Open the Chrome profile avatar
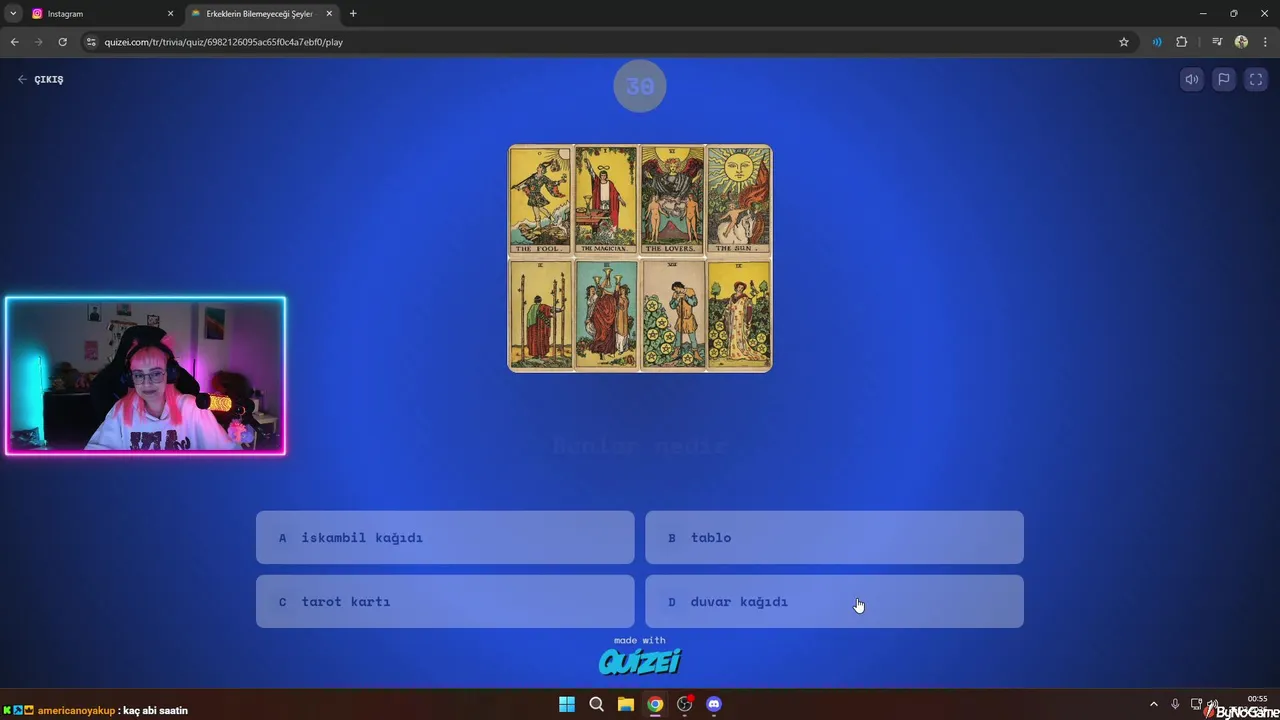The image size is (1280, 720). click(1241, 42)
